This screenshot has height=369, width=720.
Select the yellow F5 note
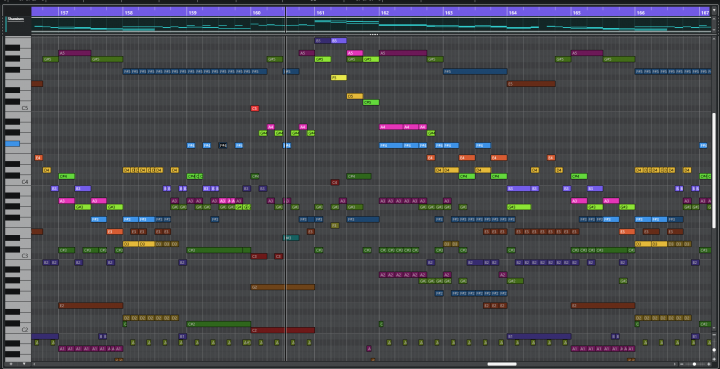click(x=338, y=78)
